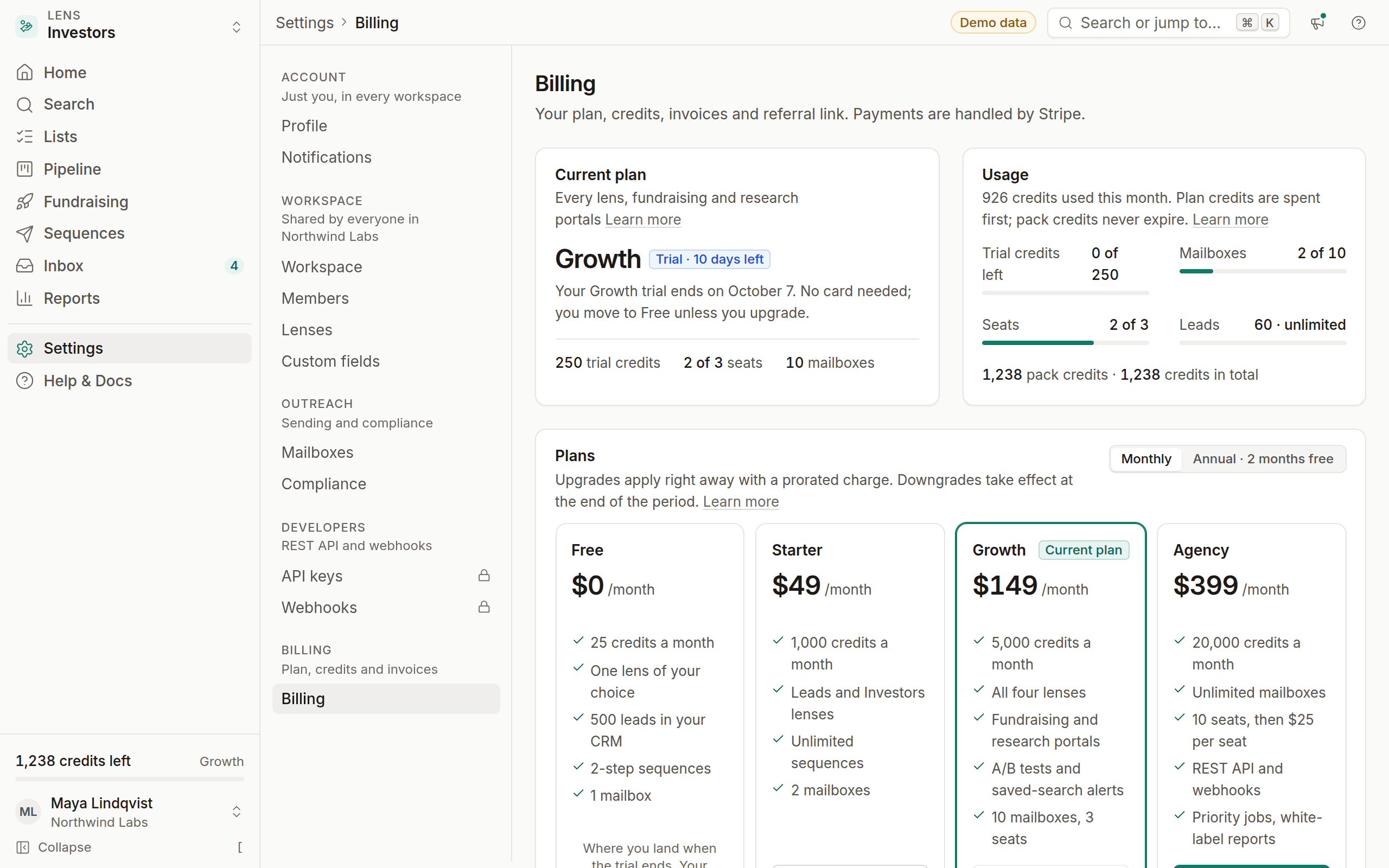Select Monthly billing period
This screenshot has width=1389, height=868.
(1145, 459)
